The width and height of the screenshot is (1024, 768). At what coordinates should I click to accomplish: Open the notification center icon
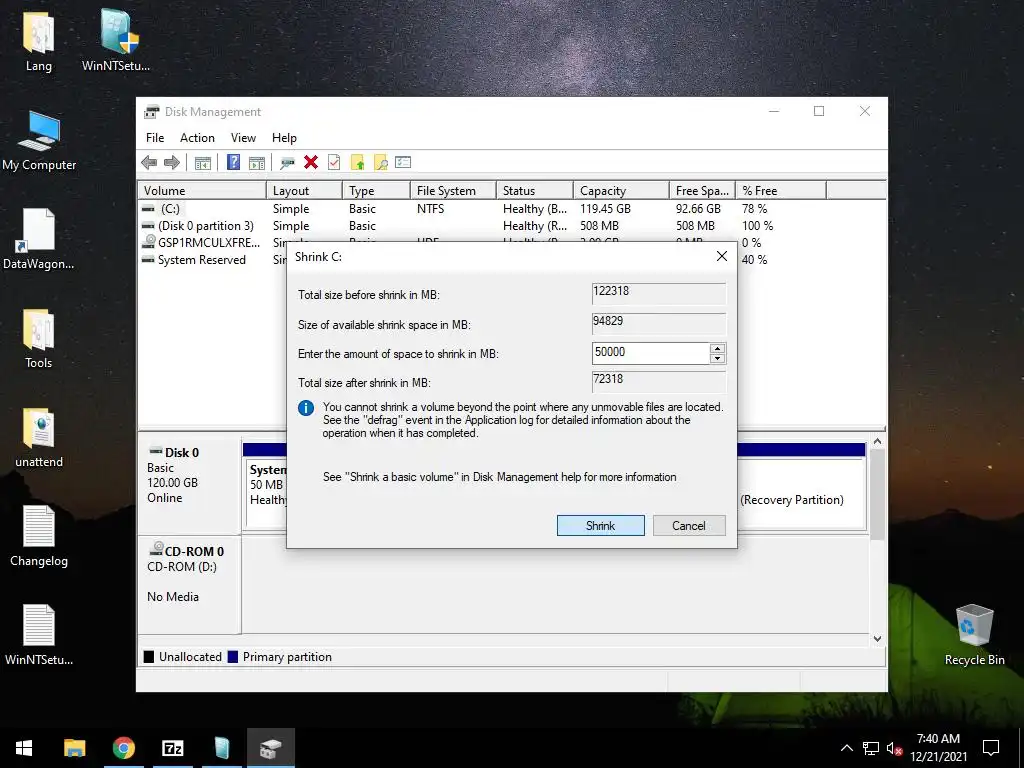click(991, 748)
